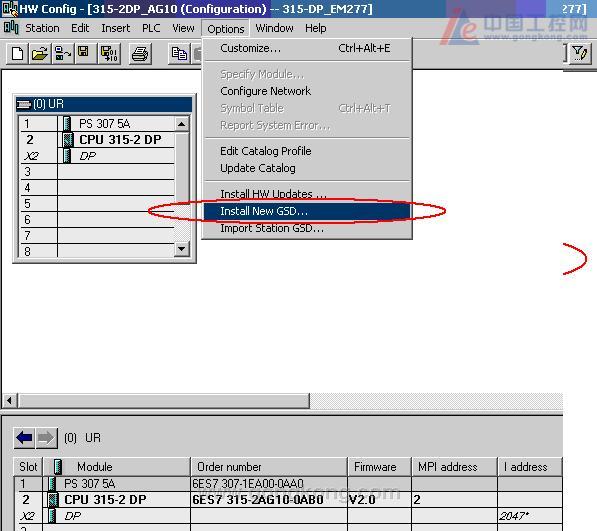This screenshot has height=531, width=597.
Task: Select Configure Network in the Options menu
Action: [307, 91]
